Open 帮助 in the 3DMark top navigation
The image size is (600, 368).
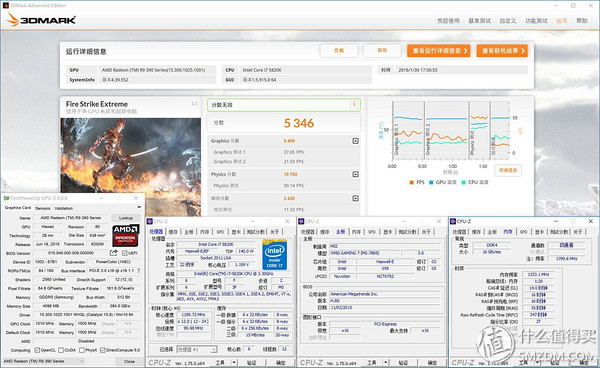(582, 21)
